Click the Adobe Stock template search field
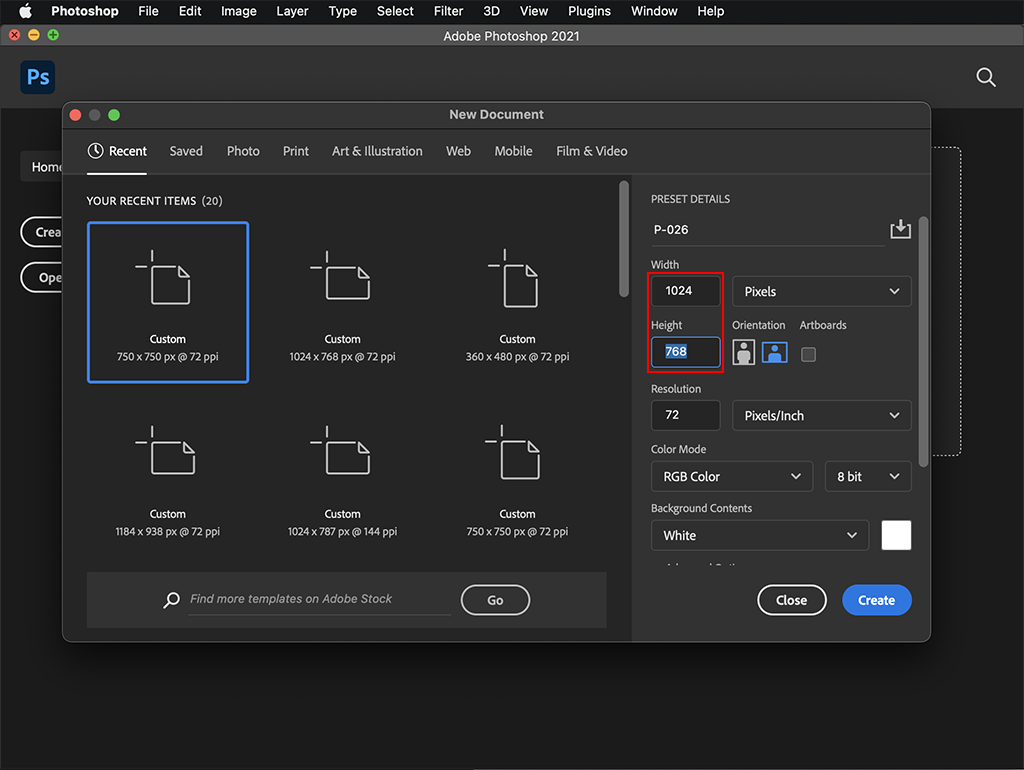The width and height of the screenshot is (1024, 770). pos(319,599)
